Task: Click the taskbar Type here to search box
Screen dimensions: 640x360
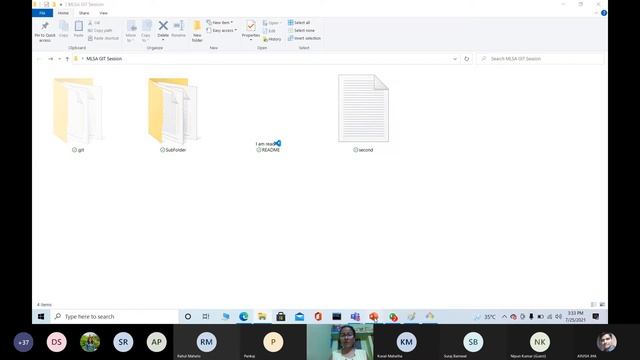Action: pyautogui.click(x=115, y=316)
